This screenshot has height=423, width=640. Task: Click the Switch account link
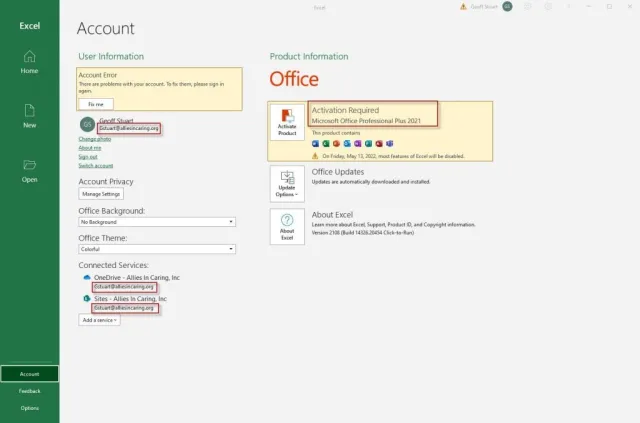pos(96,165)
